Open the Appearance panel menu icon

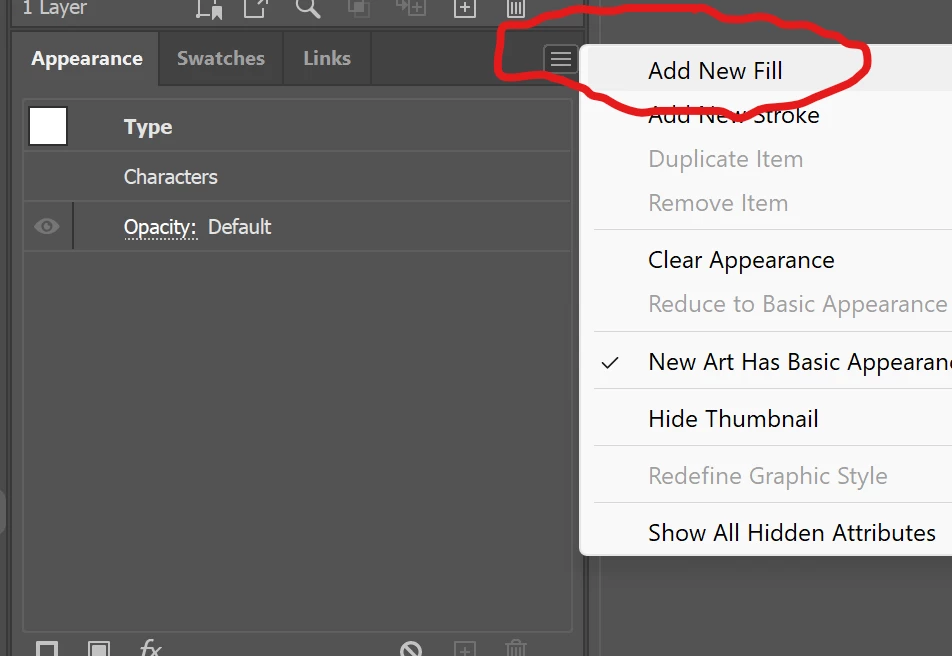pos(560,60)
